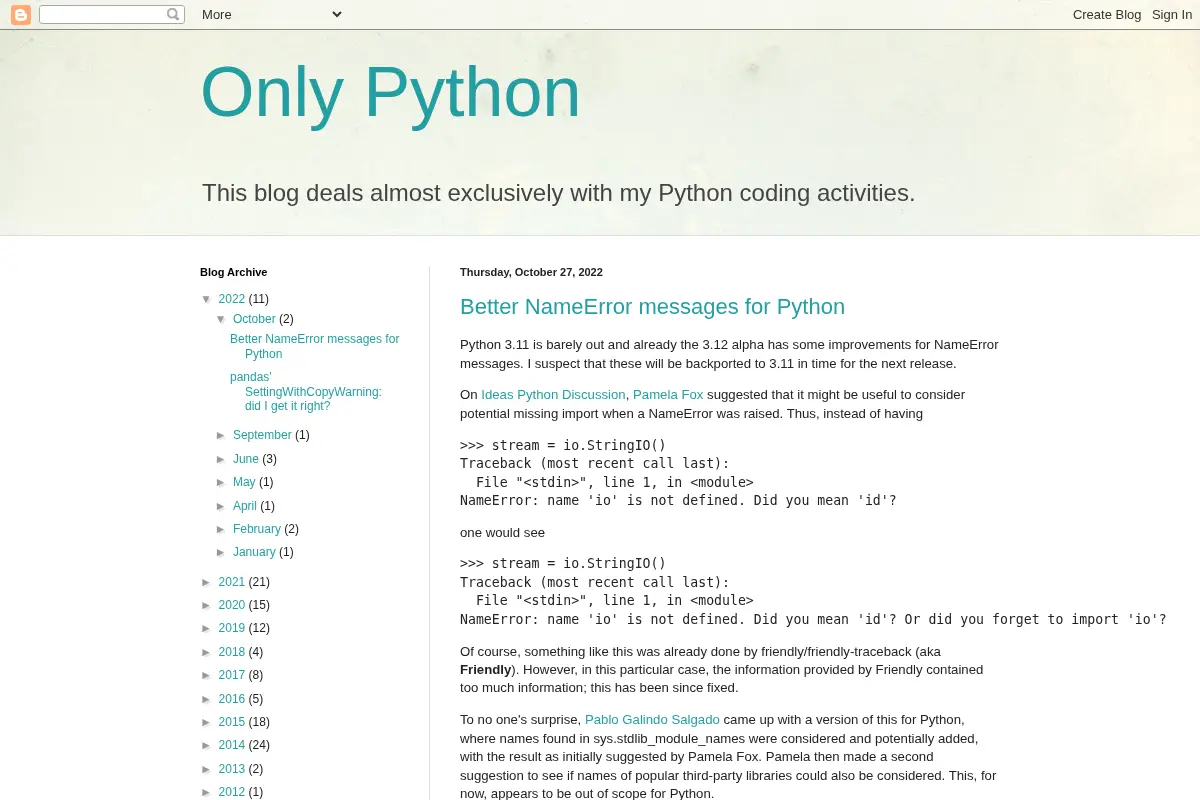Open the 2016 archive link
The height and width of the screenshot is (800, 1200).
232,699
